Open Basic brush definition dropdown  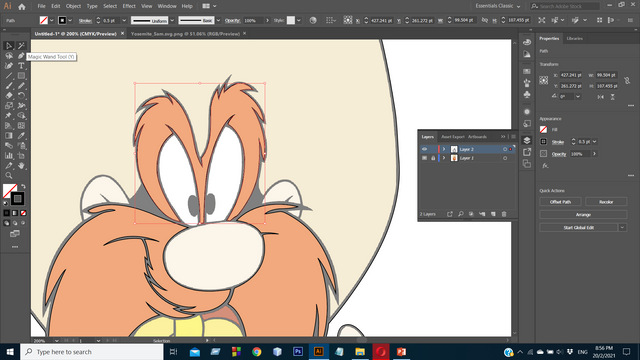218,20
